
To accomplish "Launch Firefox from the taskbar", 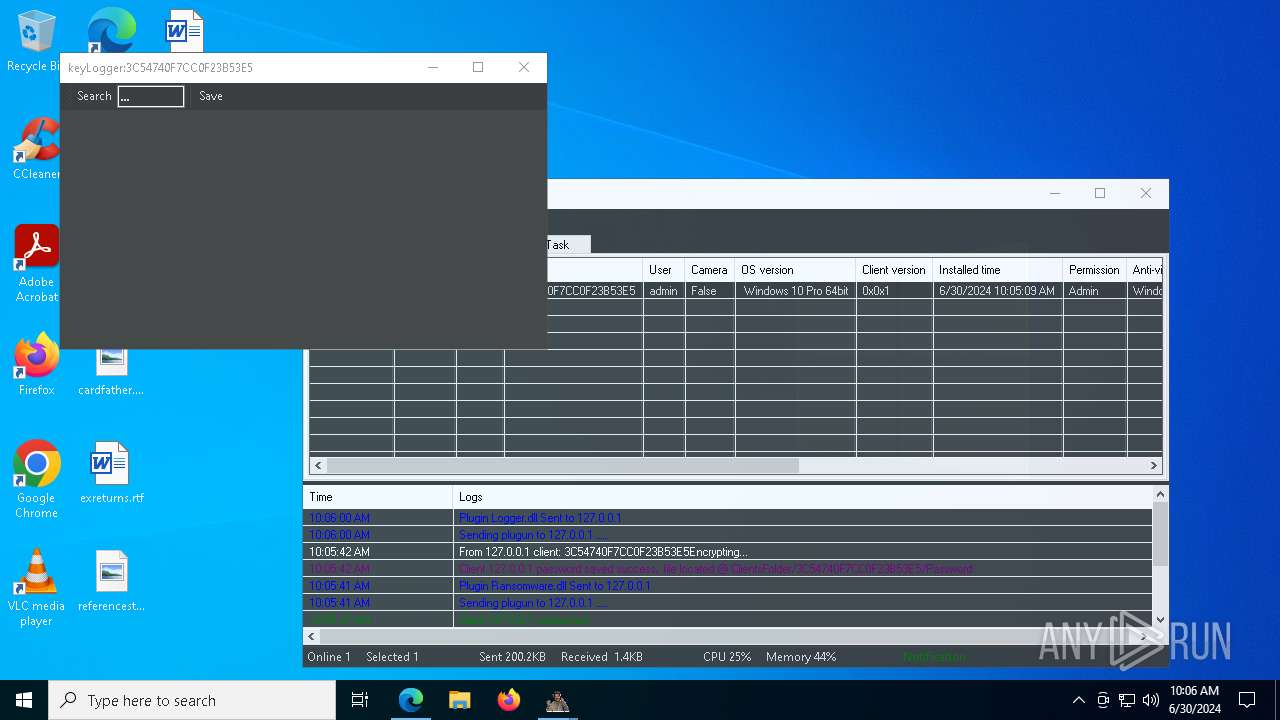I will [509, 700].
